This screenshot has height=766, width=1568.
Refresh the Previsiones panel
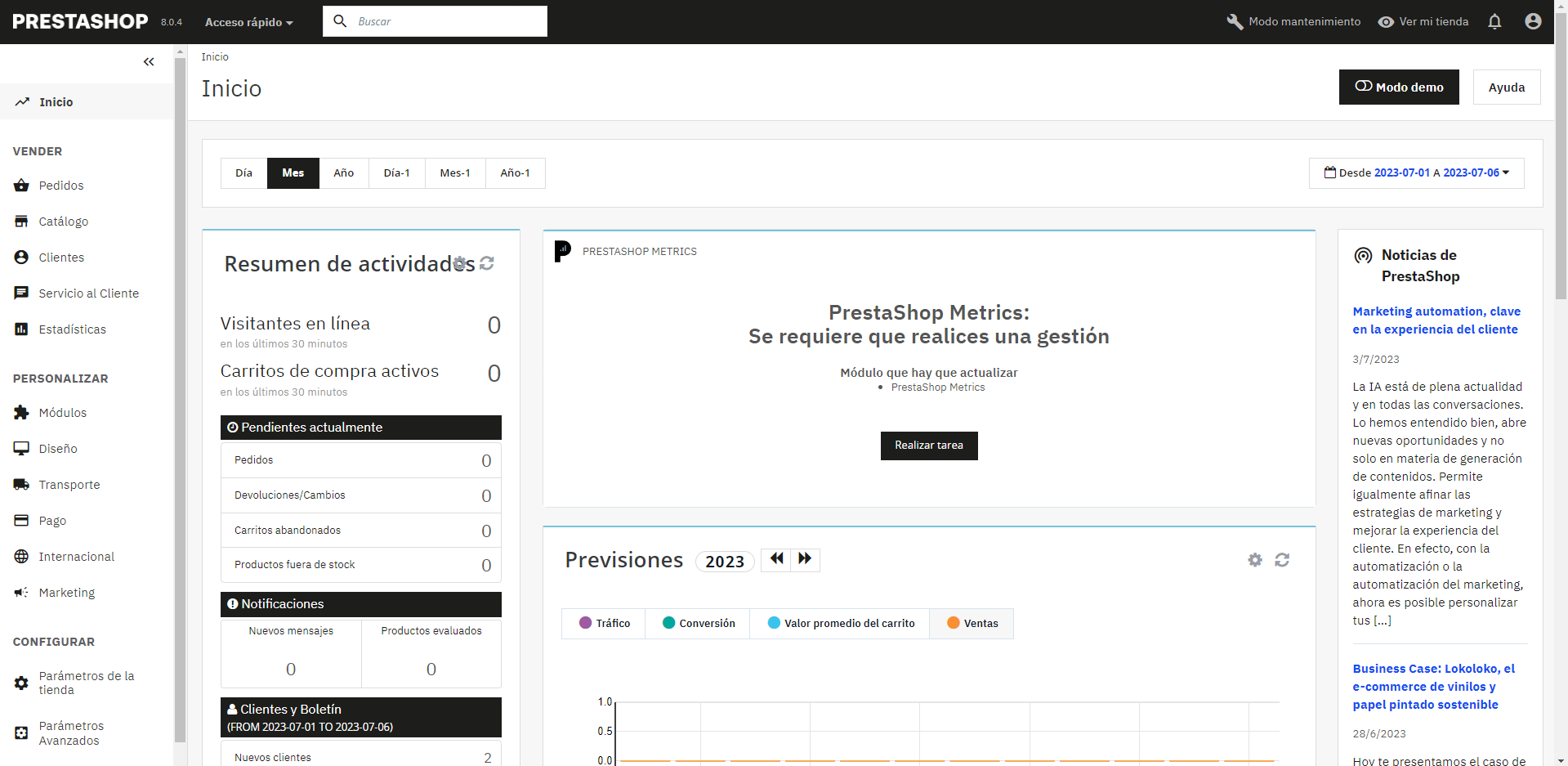point(1282,560)
